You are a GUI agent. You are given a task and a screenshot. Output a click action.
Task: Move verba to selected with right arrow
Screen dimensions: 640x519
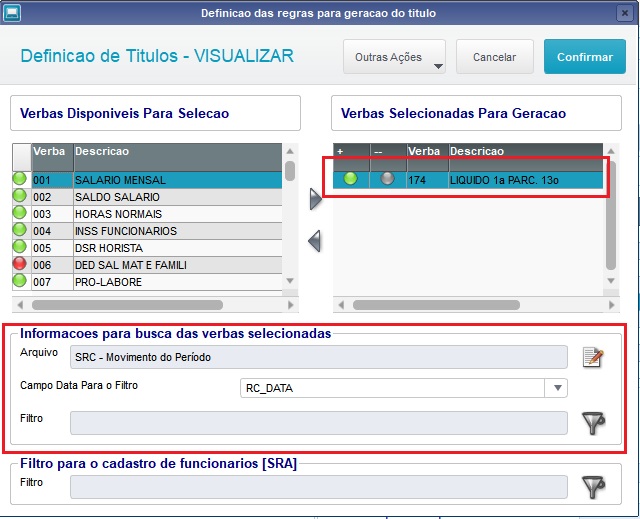[x=315, y=199]
